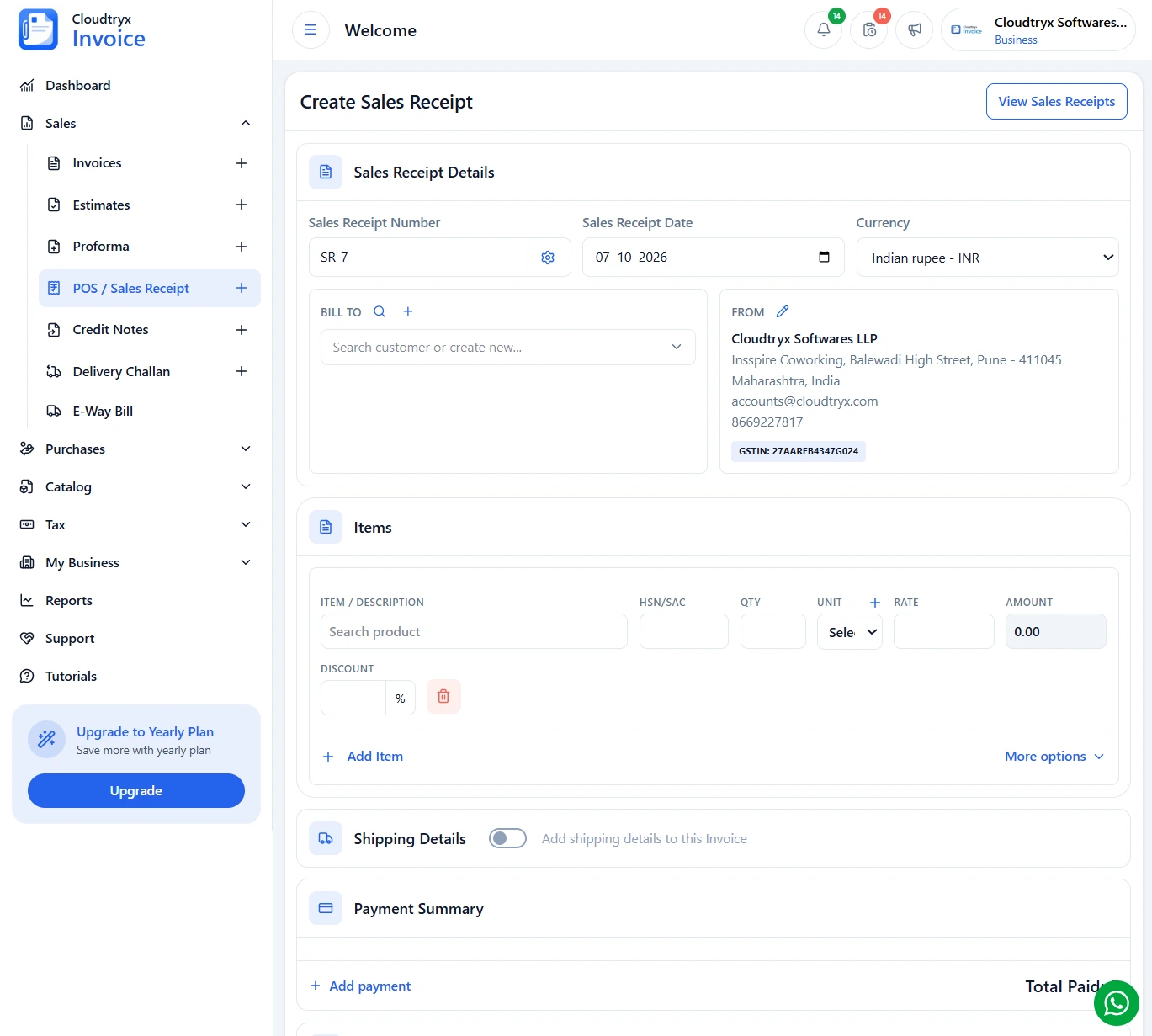
Task: Open E-Way Bill in sidebar
Action: click(x=103, y=412)
